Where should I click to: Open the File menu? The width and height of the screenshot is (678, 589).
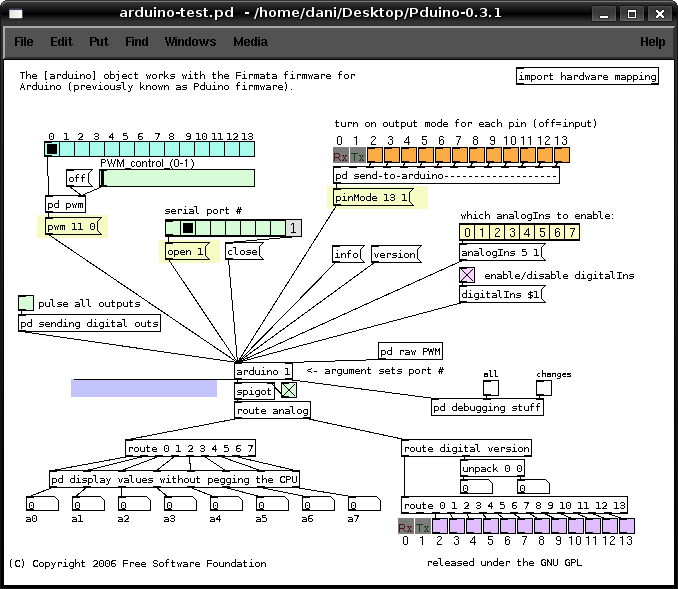24,42
